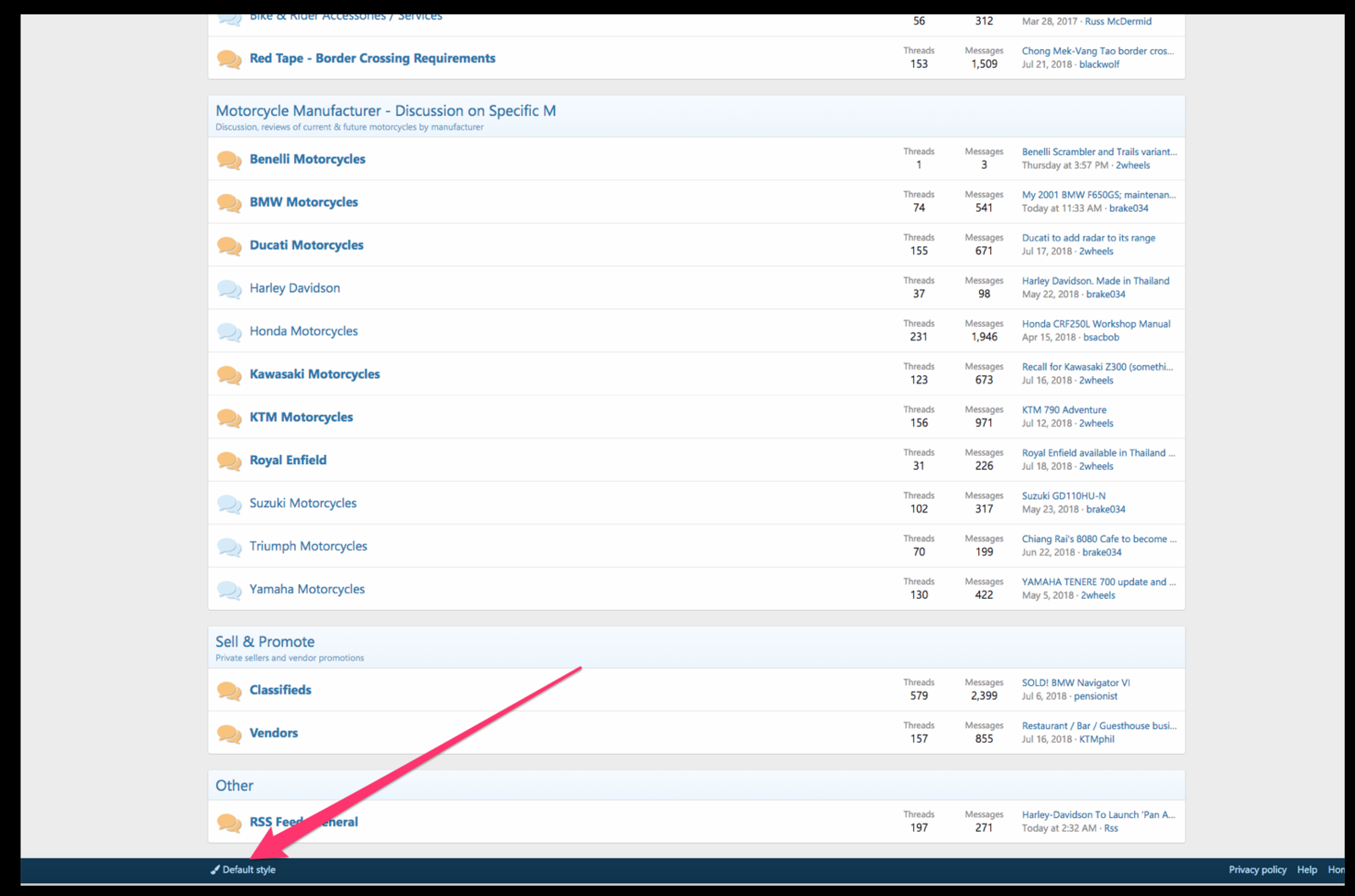The image size is (1355, 896).
Task: Click the Vendors forum bubble icon
Action: point(230,733)
